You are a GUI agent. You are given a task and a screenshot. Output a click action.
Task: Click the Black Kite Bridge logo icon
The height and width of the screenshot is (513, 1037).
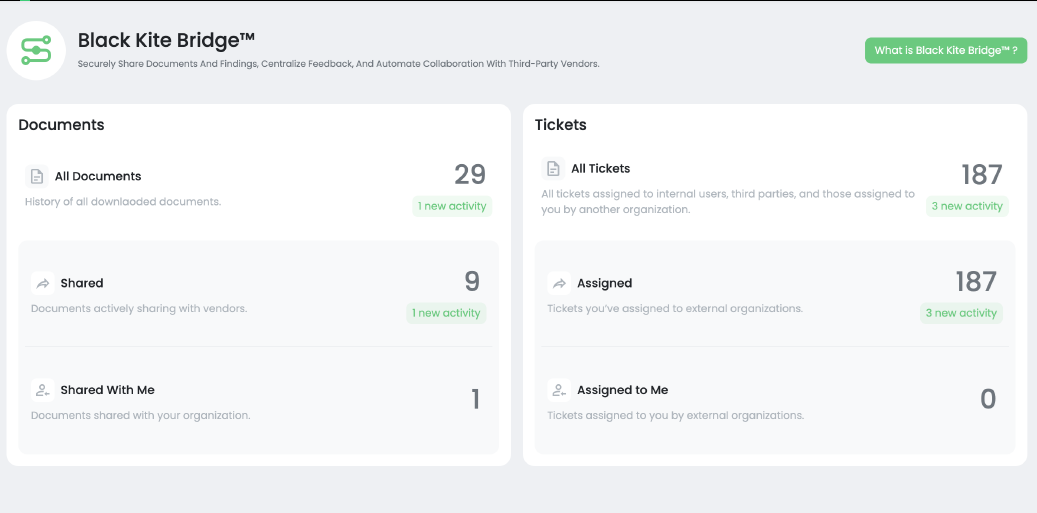click(x=36, y=50)
